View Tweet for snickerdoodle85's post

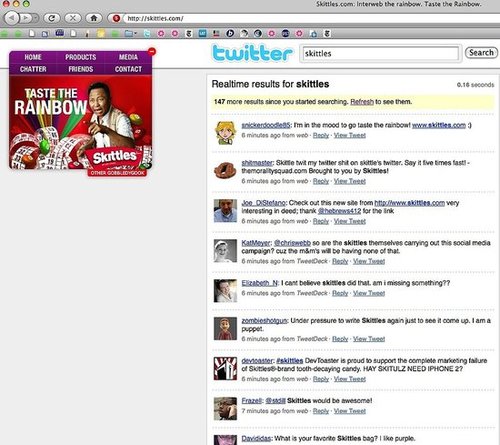point(350,135)
